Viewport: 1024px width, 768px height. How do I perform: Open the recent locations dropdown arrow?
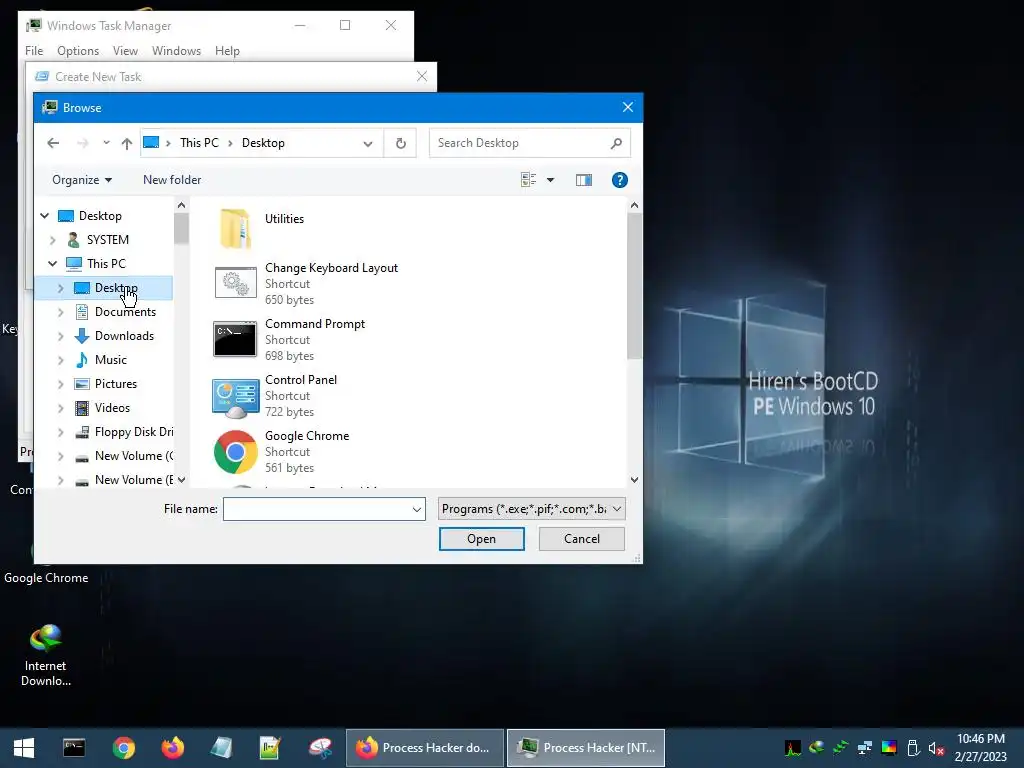[x=106, y=143]
